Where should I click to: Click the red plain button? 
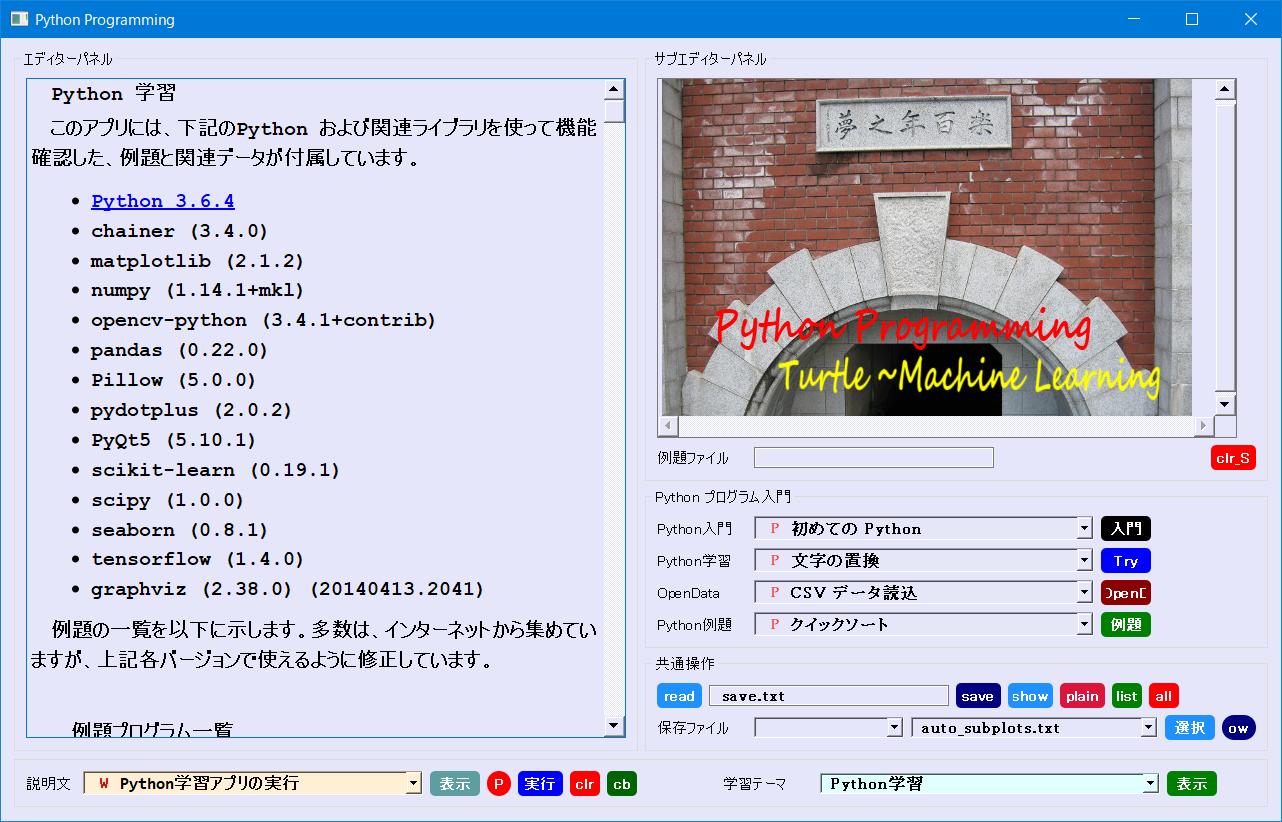(x=1082, y=696)
